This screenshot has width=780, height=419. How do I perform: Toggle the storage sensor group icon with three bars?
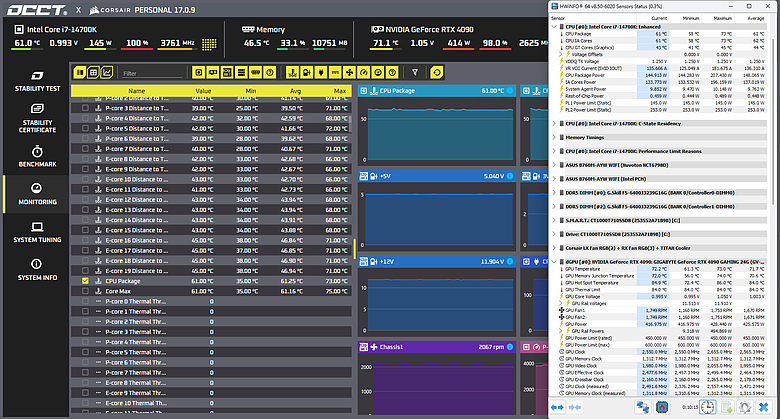pos(241,73)
